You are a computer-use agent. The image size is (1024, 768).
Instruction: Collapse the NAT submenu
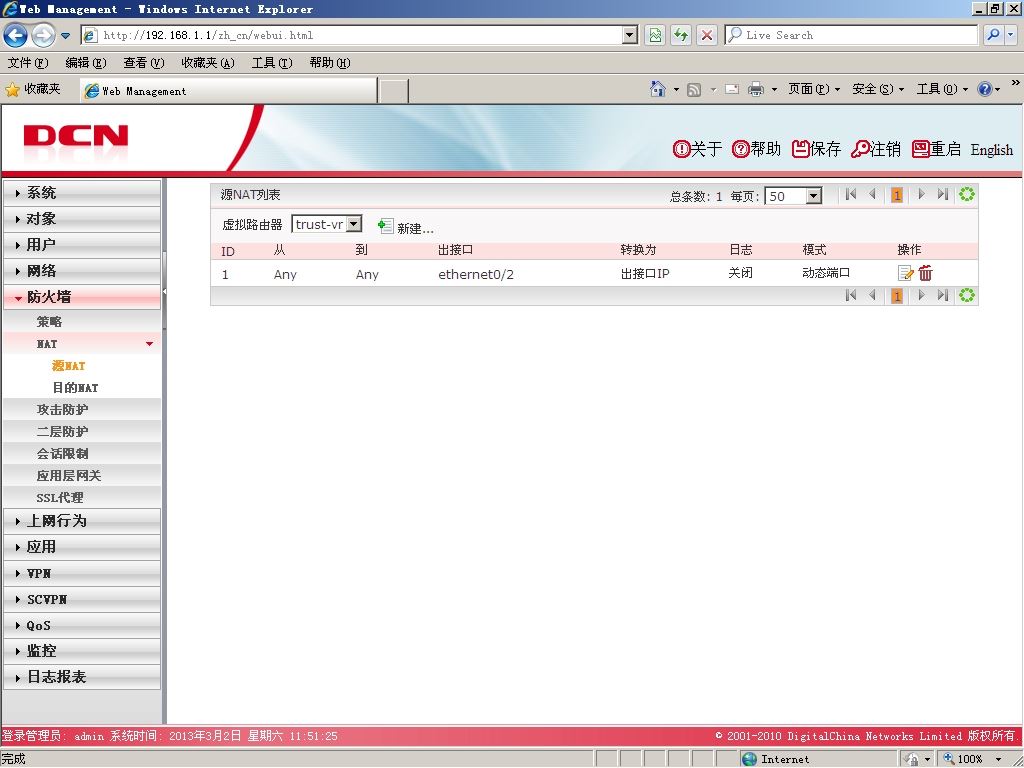(82, 344)
